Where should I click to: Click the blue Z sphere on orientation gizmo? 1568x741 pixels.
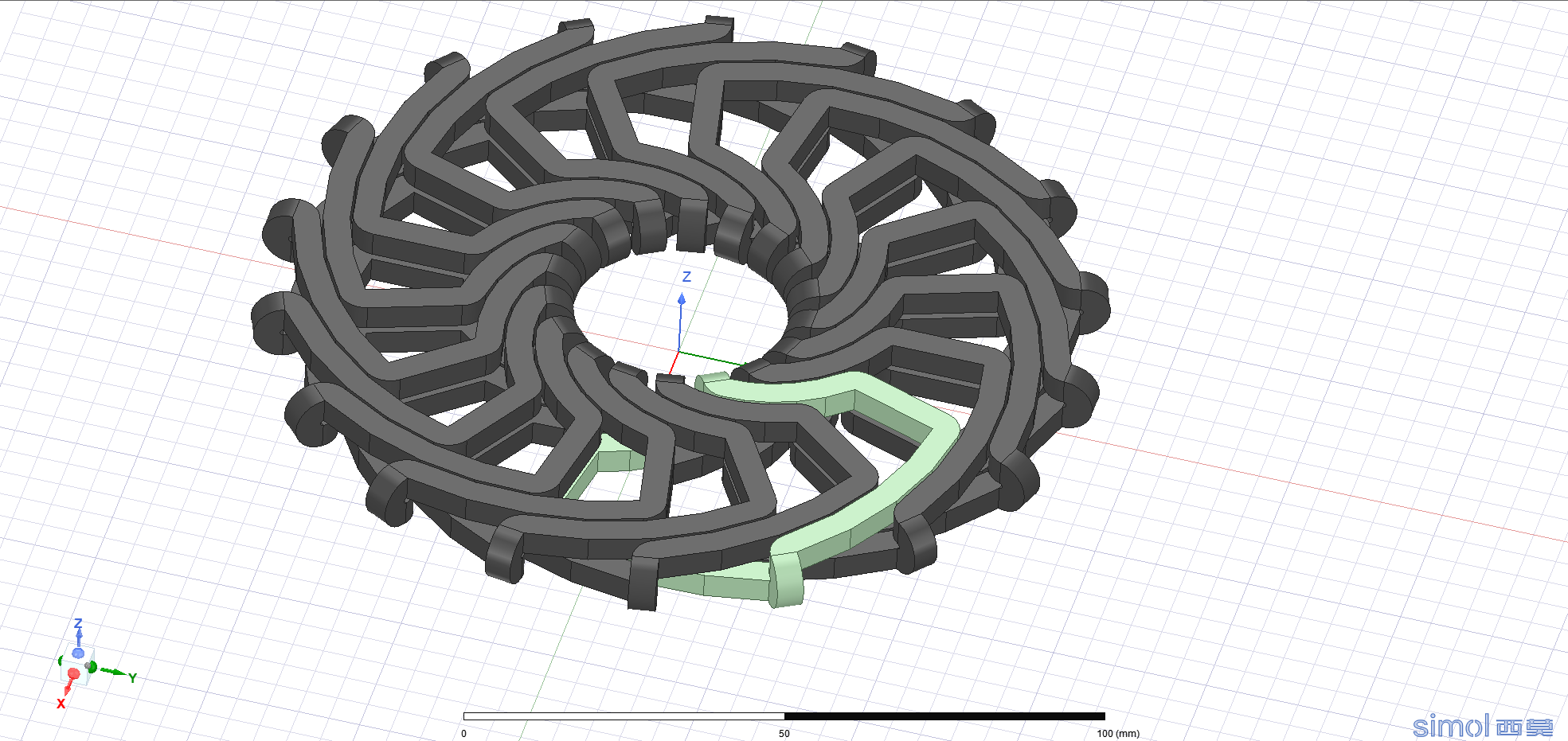click(x=78, y=653)
